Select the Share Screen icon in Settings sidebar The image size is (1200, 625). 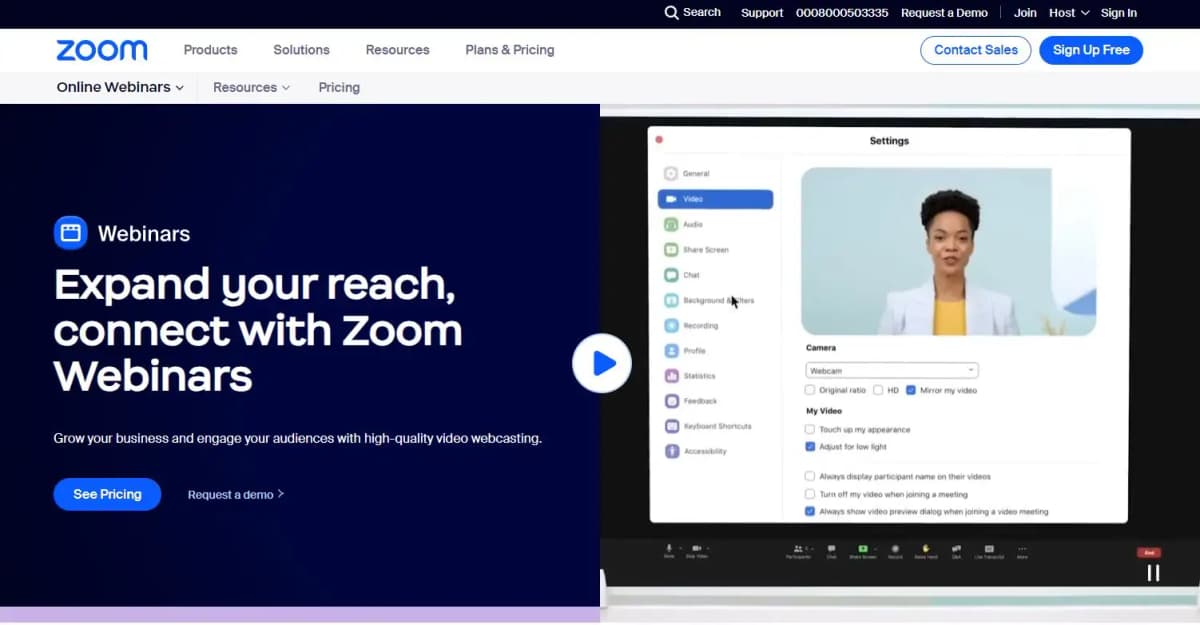[x=671, y=250]
